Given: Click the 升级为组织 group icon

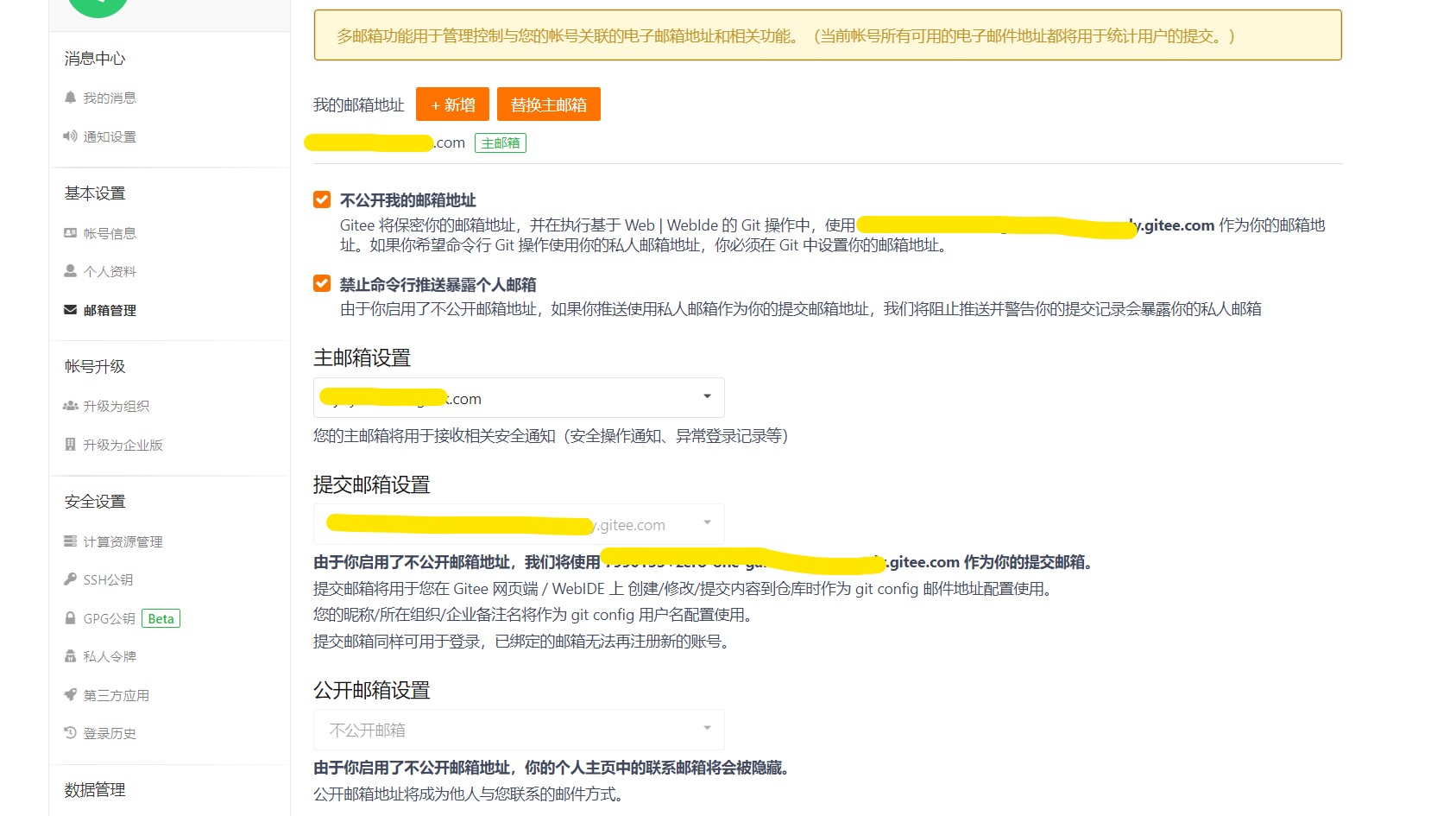Looking at the screenshot, I should [x=71, y=406].
